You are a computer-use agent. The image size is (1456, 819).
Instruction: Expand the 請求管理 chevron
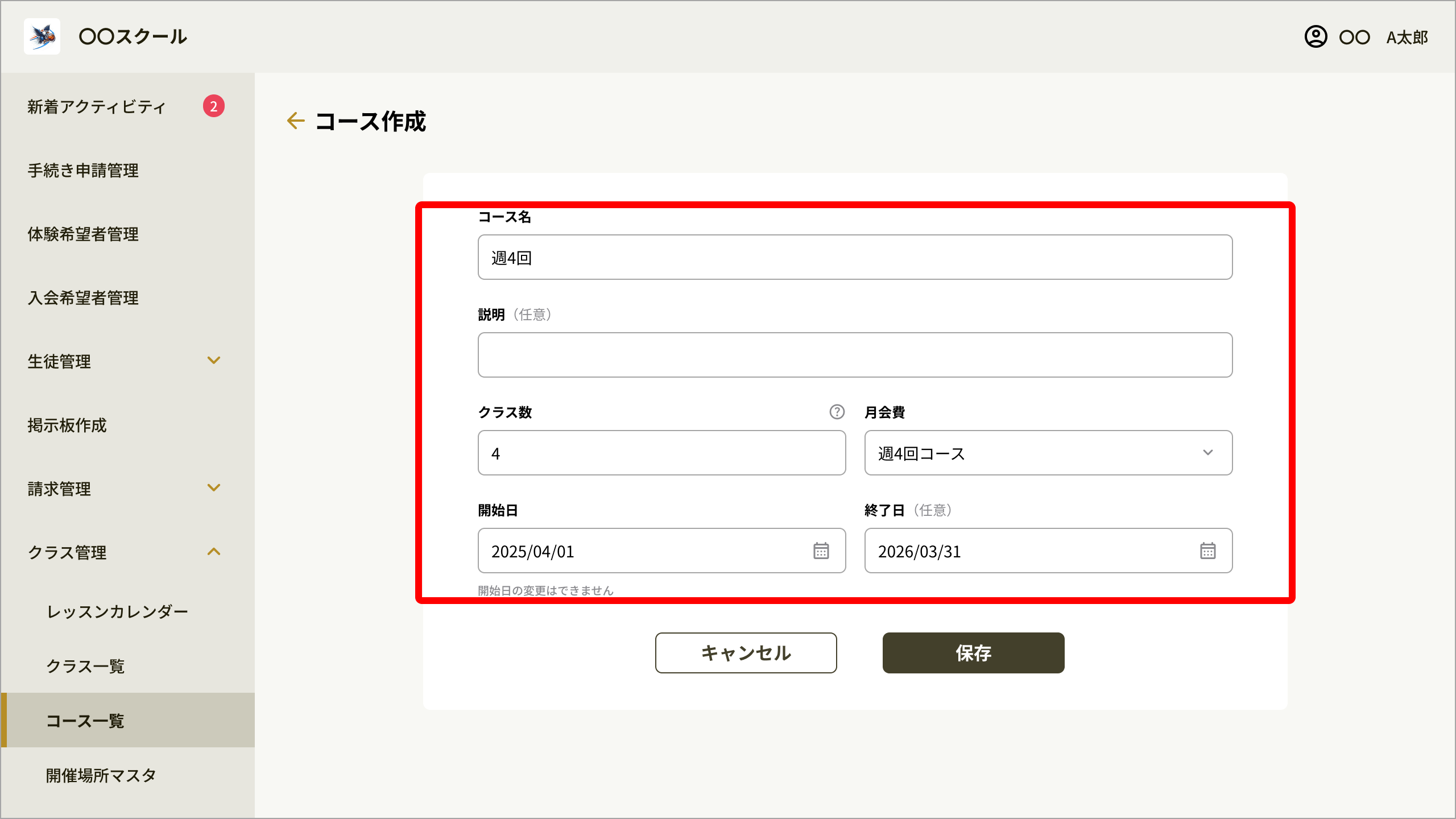(214, 487)
